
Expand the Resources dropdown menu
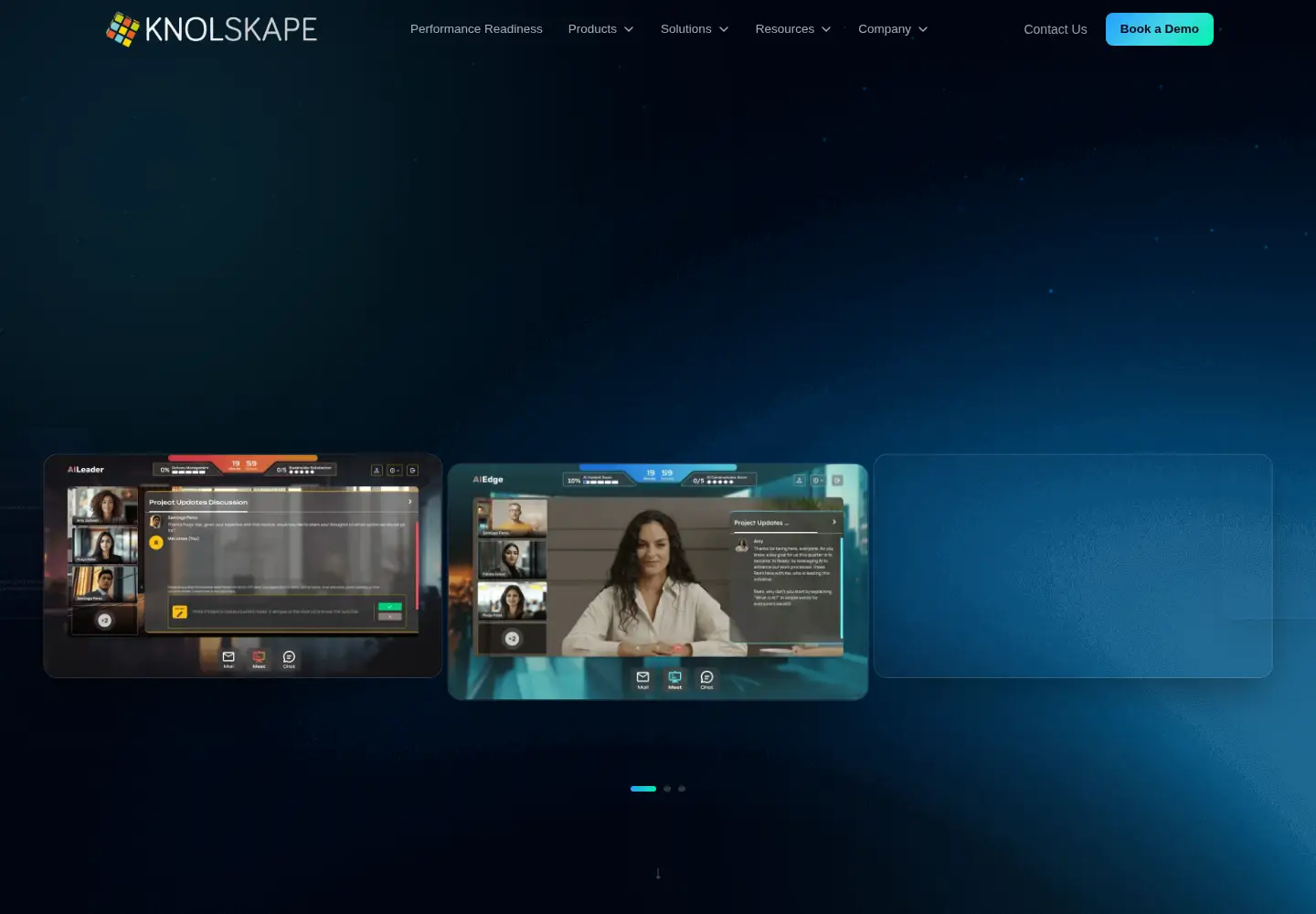pyautogui.click(x=793, y=29)
